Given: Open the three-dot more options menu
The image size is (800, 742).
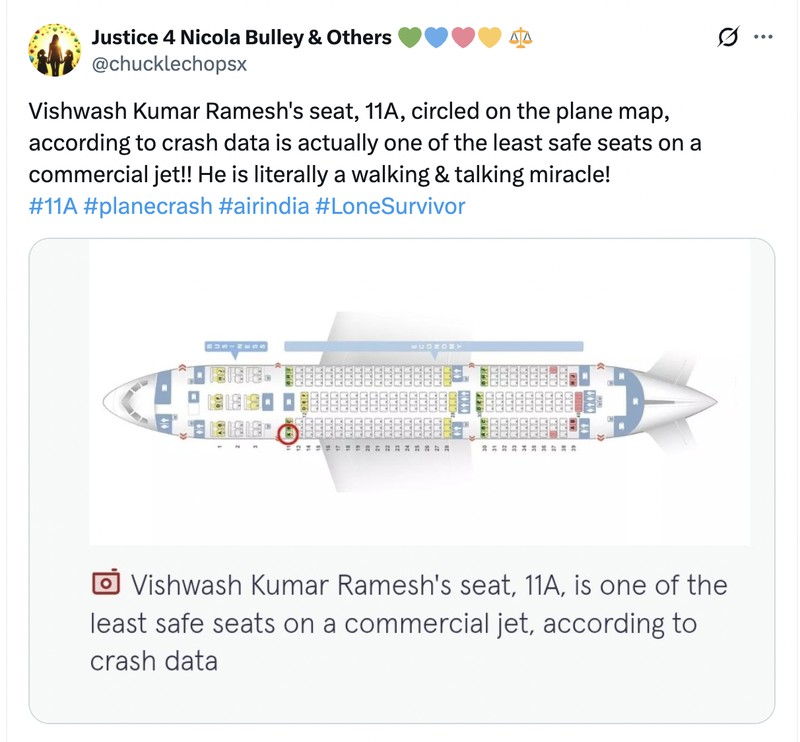Looking at the screenshot, I should (763, 38).
